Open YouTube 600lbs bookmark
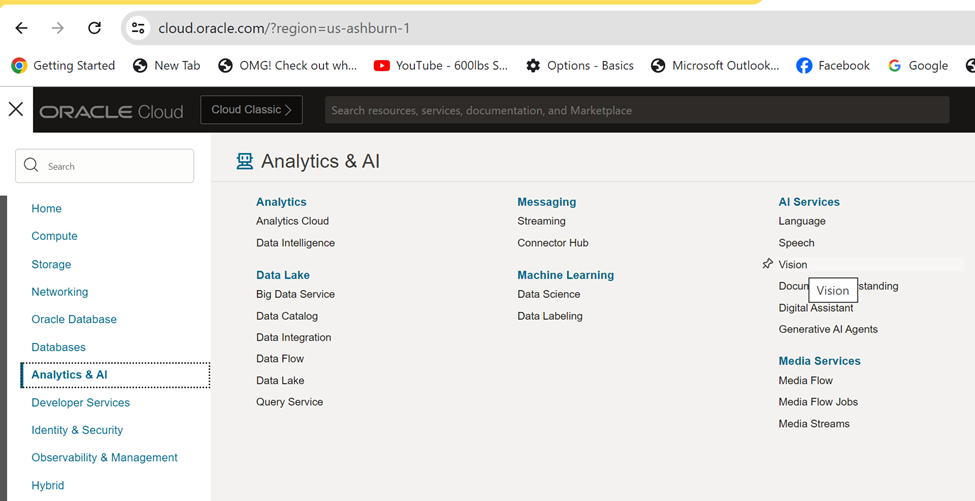The width and height of the screenshot is (975, 501). [441, 65]
